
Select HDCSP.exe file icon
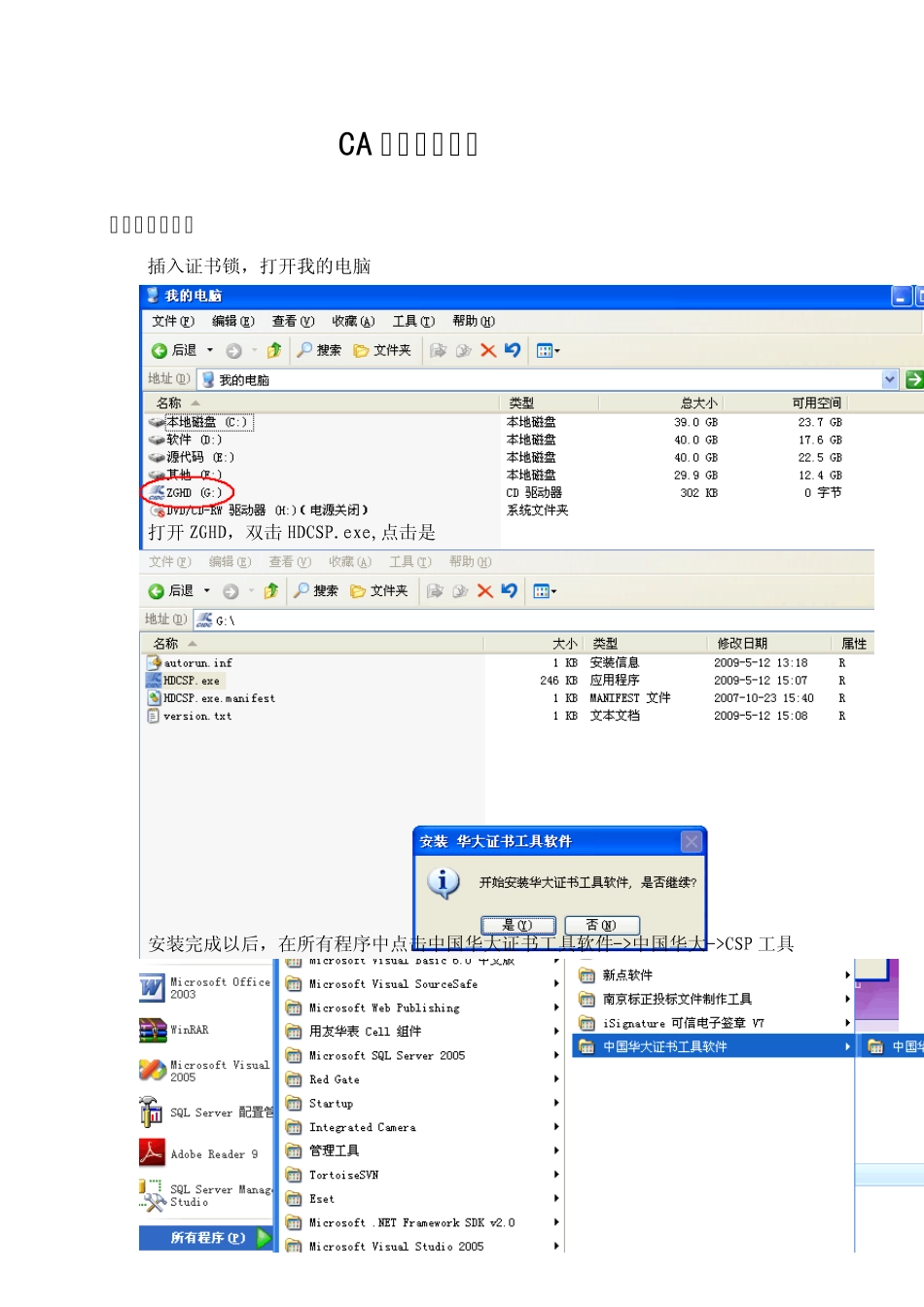coord(154,681)
